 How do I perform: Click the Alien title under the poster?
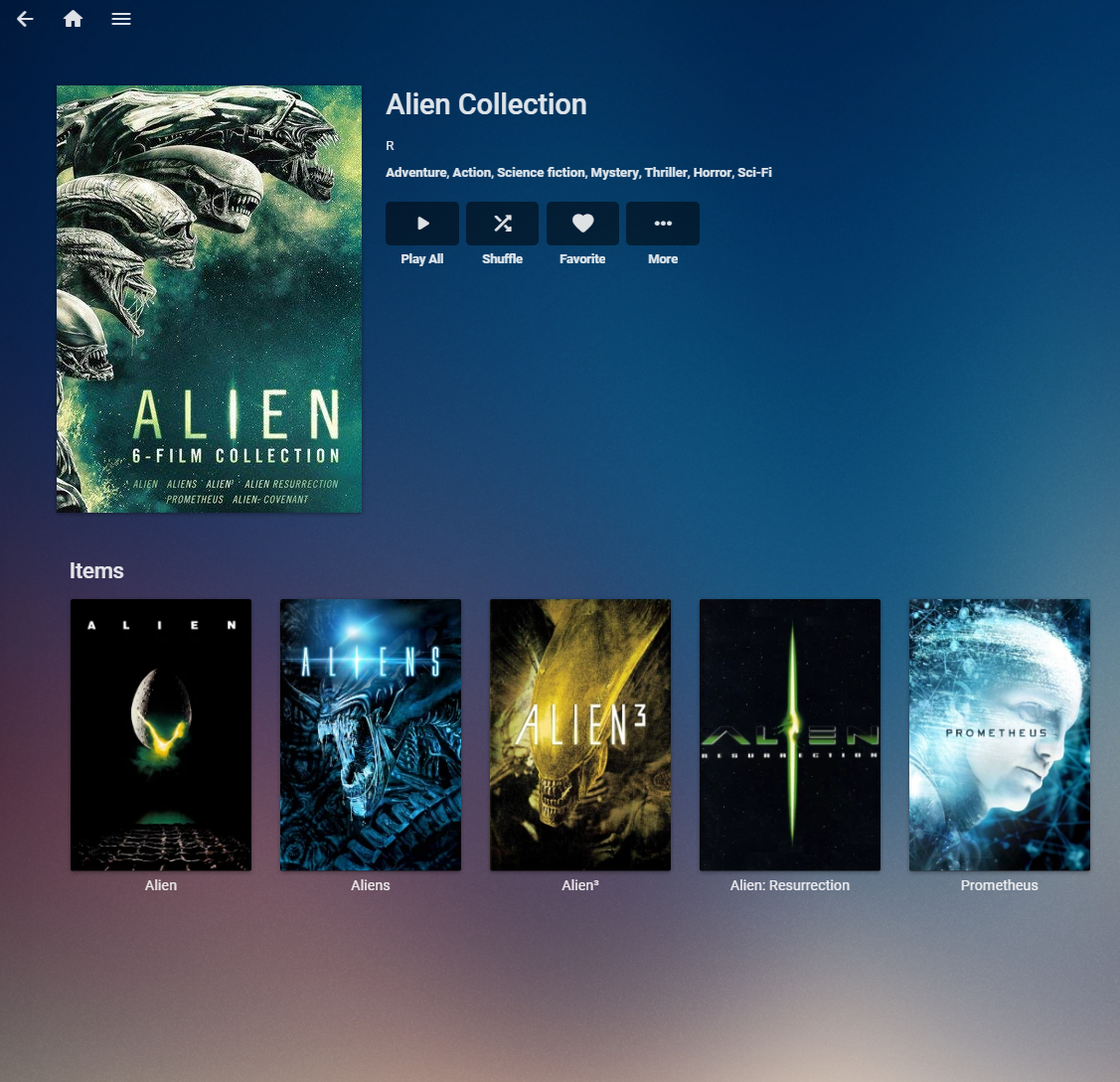[161, 885]
